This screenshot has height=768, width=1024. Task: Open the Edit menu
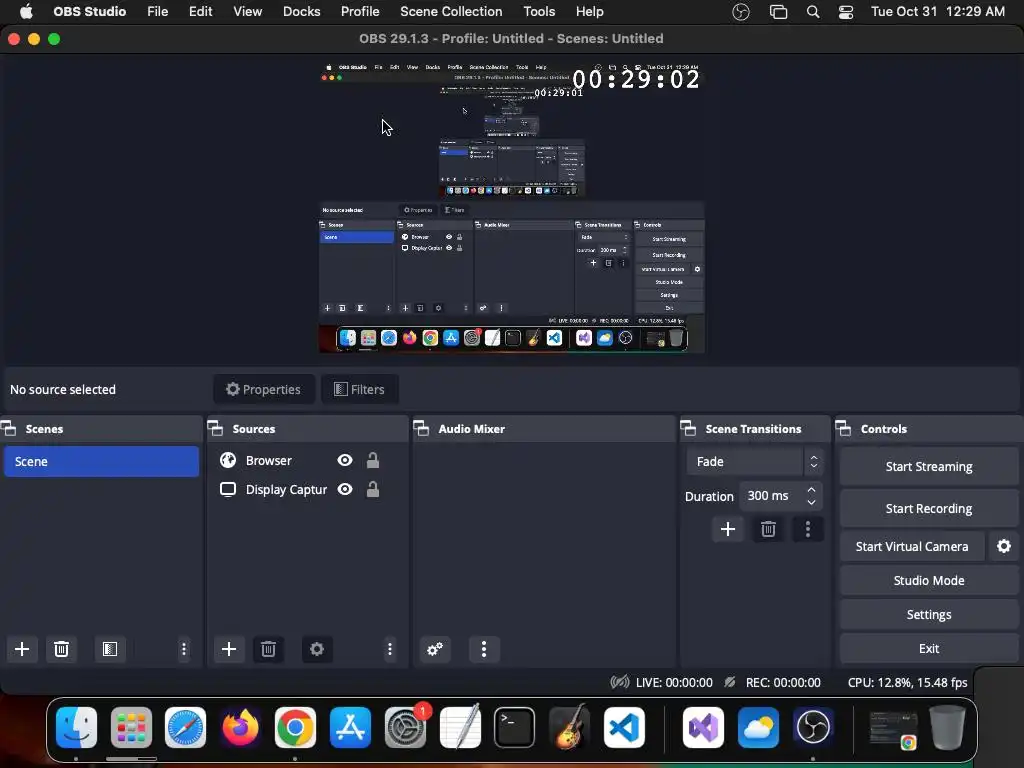tap(200, 12)
